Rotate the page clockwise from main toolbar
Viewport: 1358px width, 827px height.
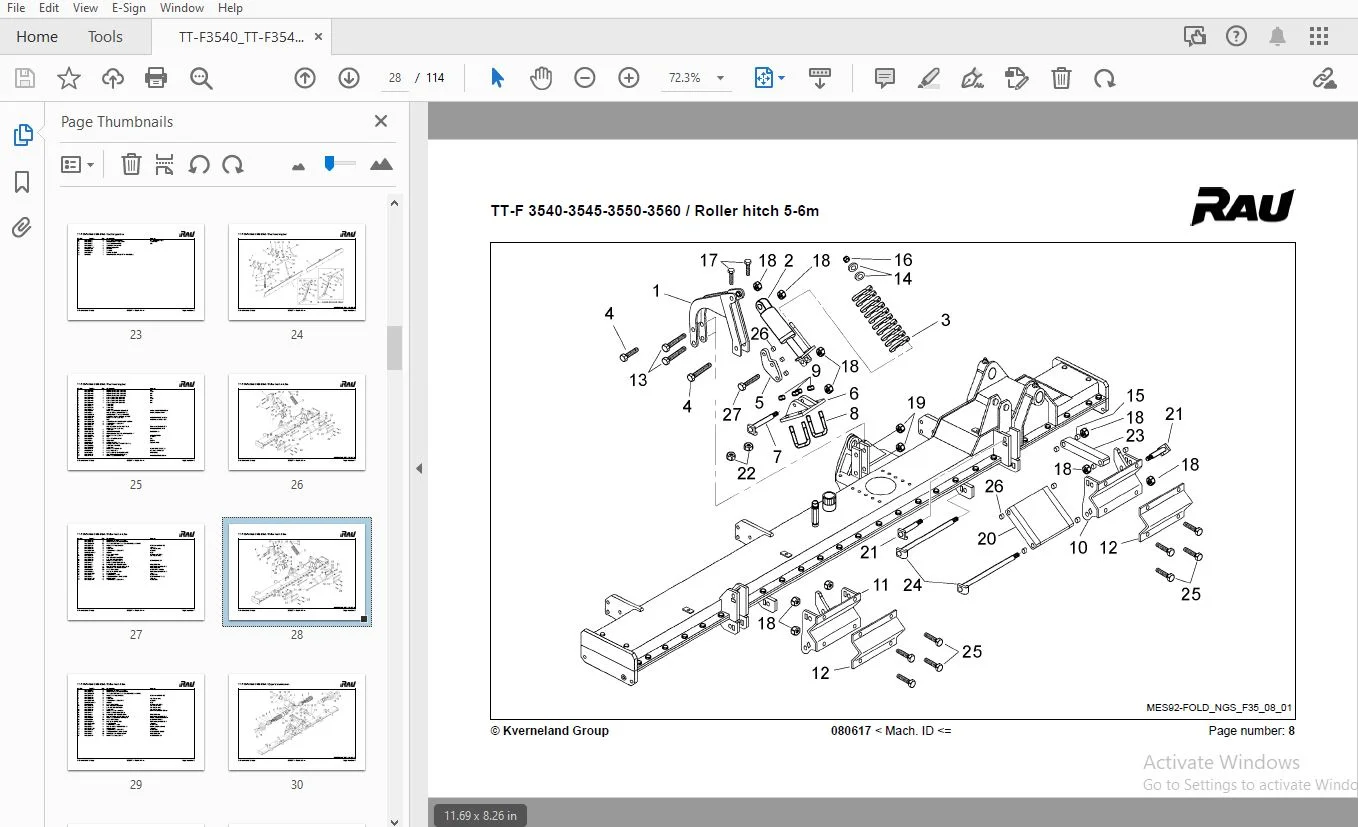(x=1105, y=78)
